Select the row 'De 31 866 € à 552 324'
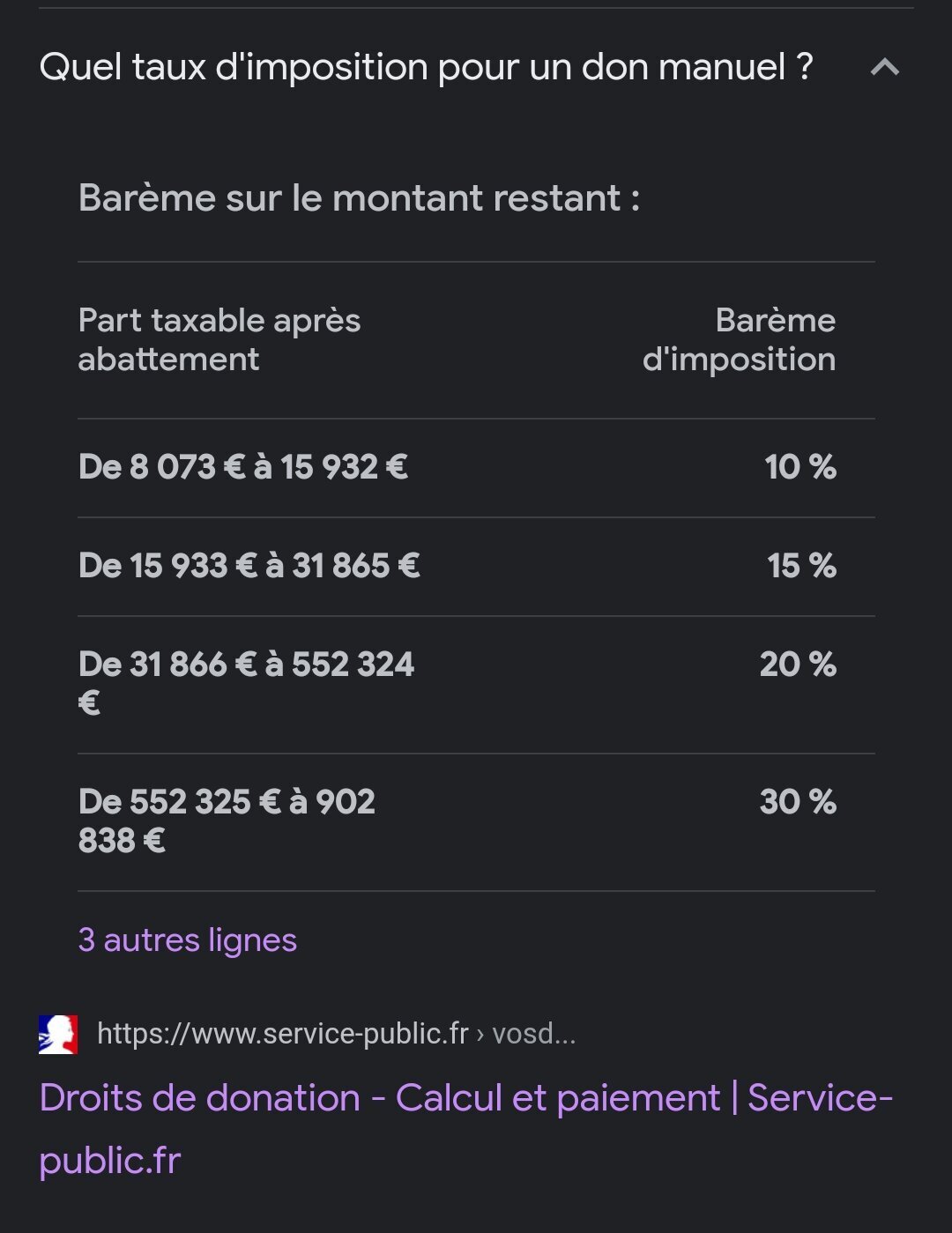Screen dimensions: 952x1233 point(476,685)
